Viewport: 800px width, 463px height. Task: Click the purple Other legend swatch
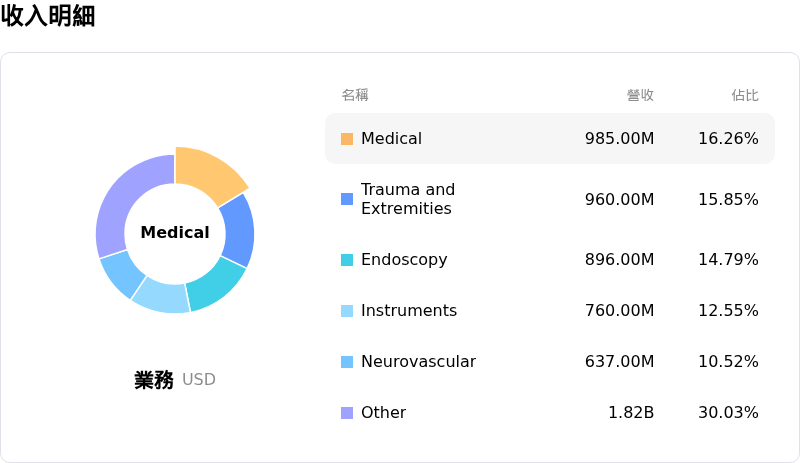[x=347, y=413]
